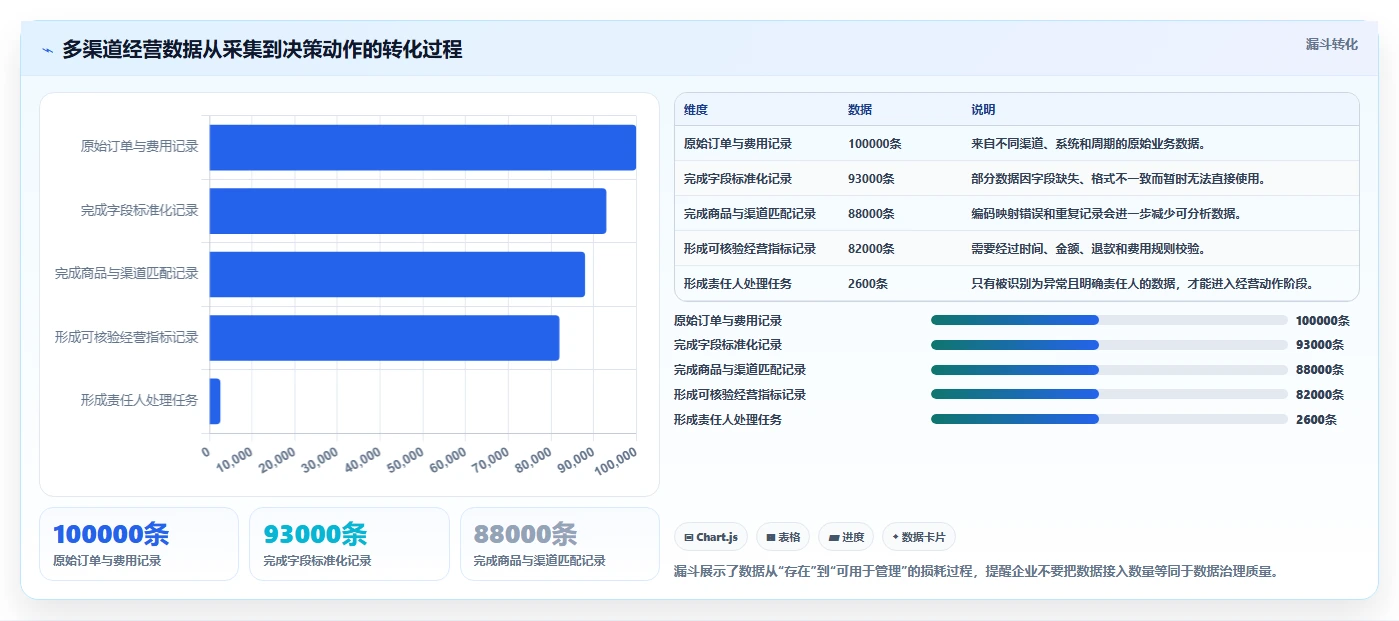Image resolution: width=1399 pixels, height=621 pixels.
Task: Click the 88000条 value beside the progress bar
Action: [x=1319, y=370]
